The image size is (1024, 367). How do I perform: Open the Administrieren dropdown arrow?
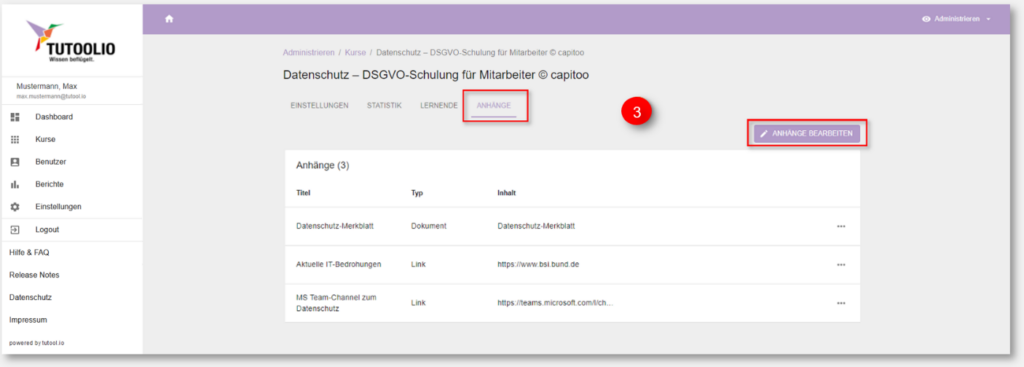tap(988, 19)
